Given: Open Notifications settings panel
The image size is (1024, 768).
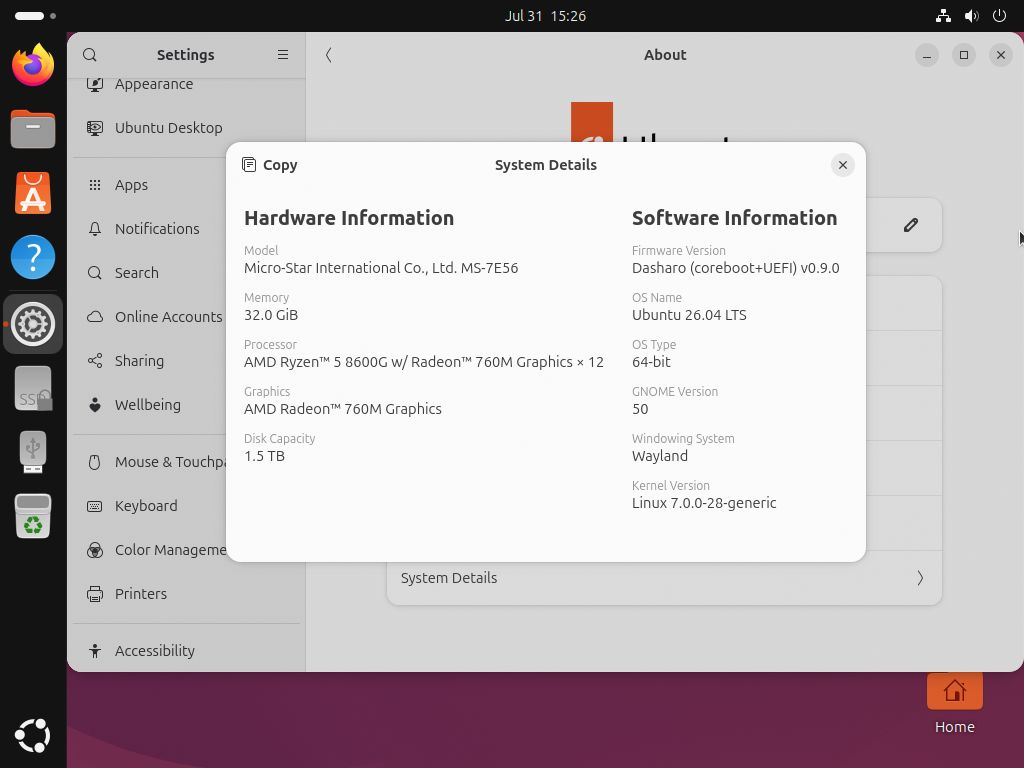Looking at the screenshot, I should click(186, 229).
